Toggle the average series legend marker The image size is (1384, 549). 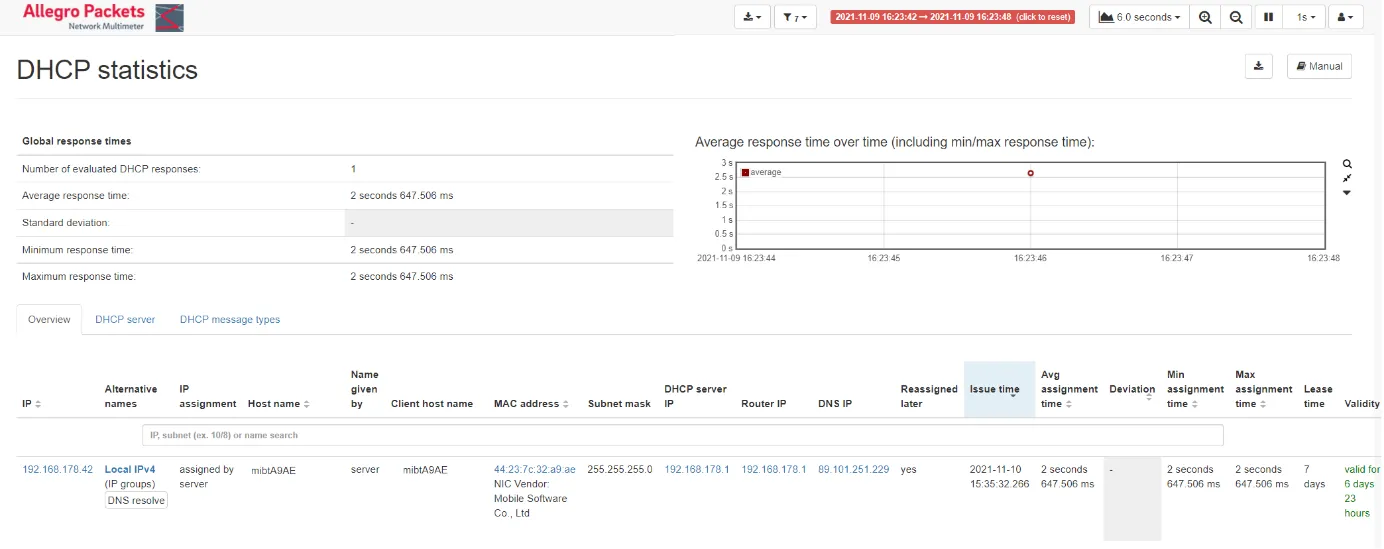[745, 172]
